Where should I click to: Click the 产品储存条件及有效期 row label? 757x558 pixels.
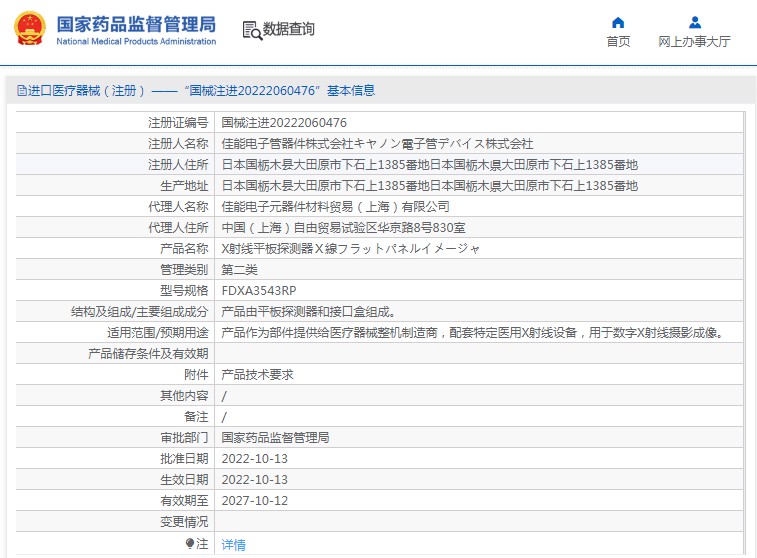click(148, 353)
